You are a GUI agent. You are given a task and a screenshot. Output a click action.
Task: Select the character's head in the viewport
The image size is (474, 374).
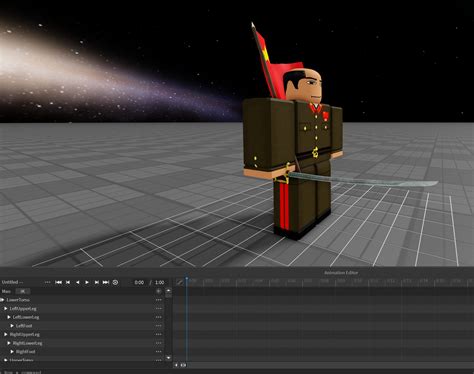point(303,85)
